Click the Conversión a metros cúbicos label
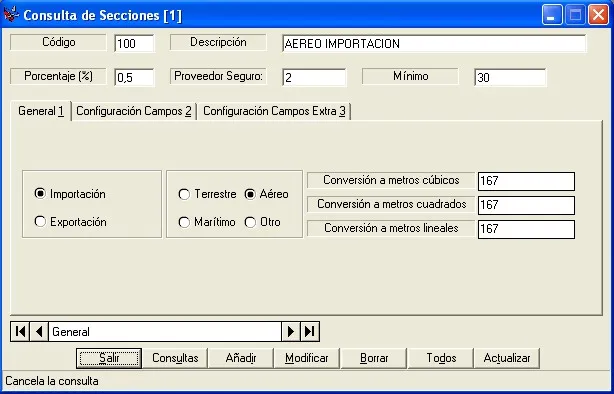614x394 pixels. click(391, 180)
